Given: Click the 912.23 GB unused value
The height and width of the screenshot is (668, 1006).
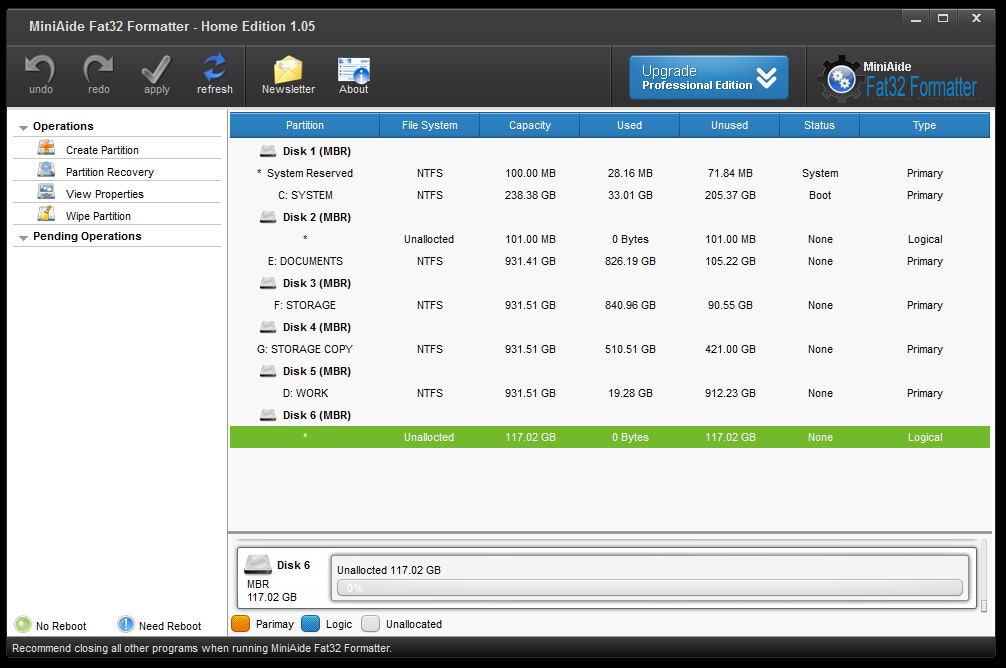Looking at the screenshot, I should pyautogui.click(x=730, y=393).
